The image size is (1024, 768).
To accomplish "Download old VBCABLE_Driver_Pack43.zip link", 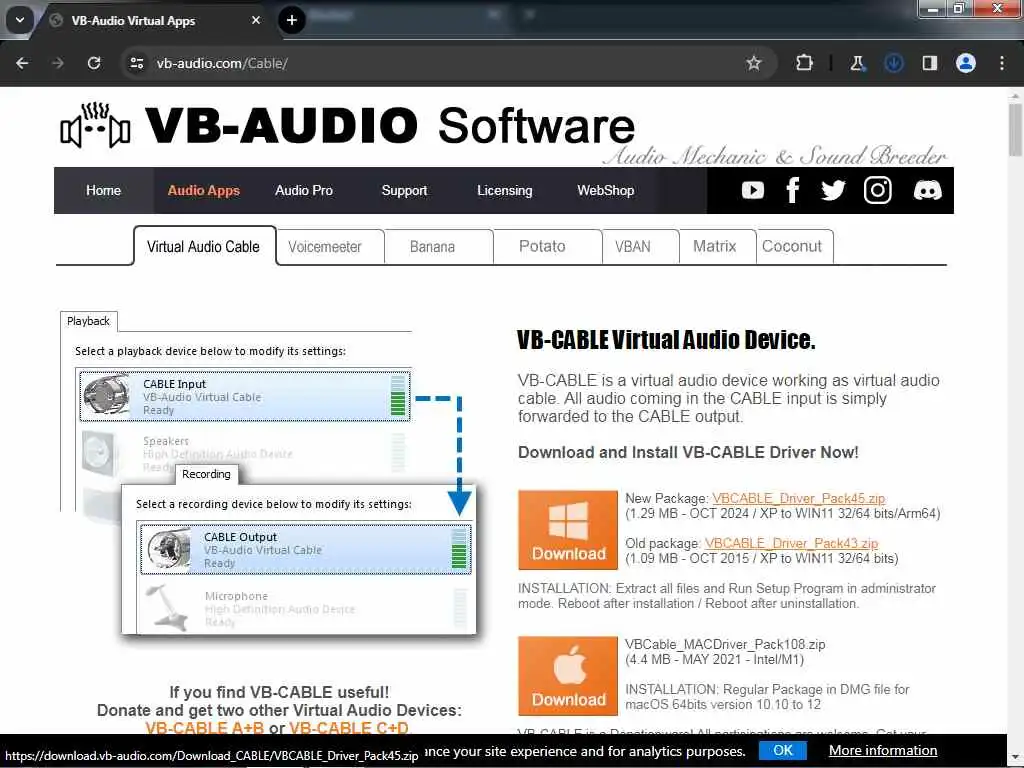I will coord(791,543).
